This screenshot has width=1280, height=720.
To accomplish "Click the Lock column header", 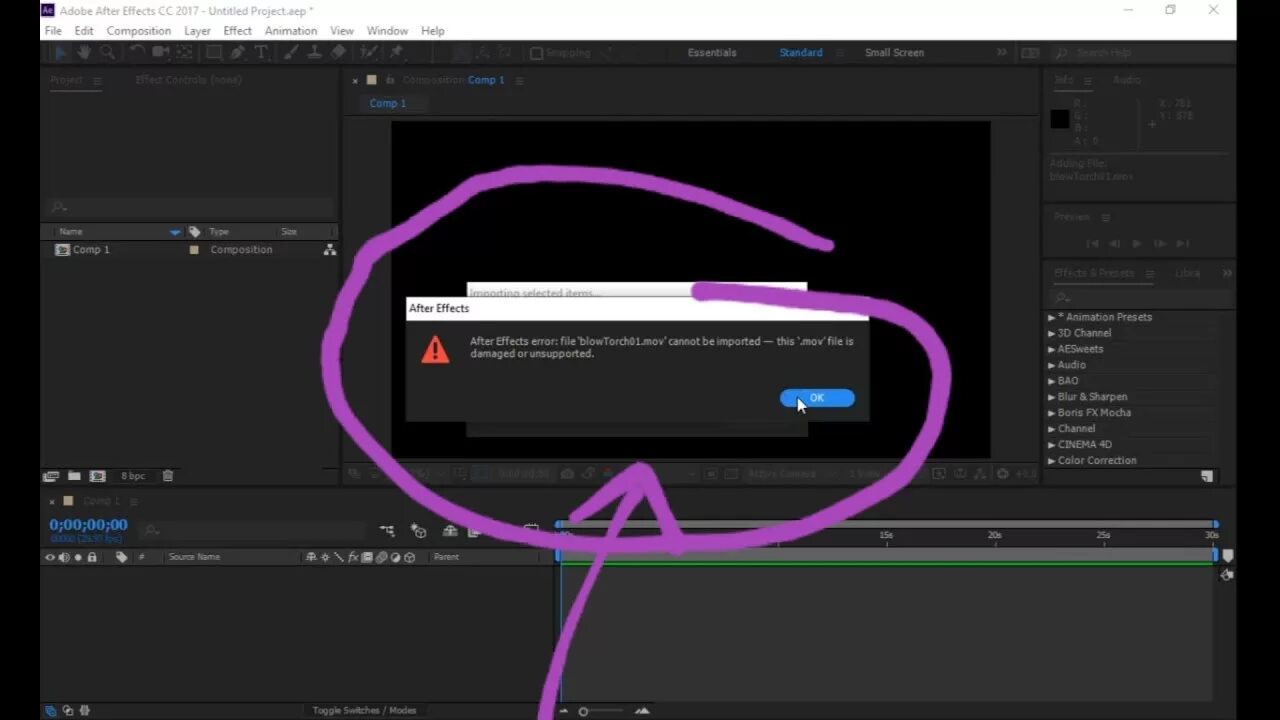I will tap(92, 557).
